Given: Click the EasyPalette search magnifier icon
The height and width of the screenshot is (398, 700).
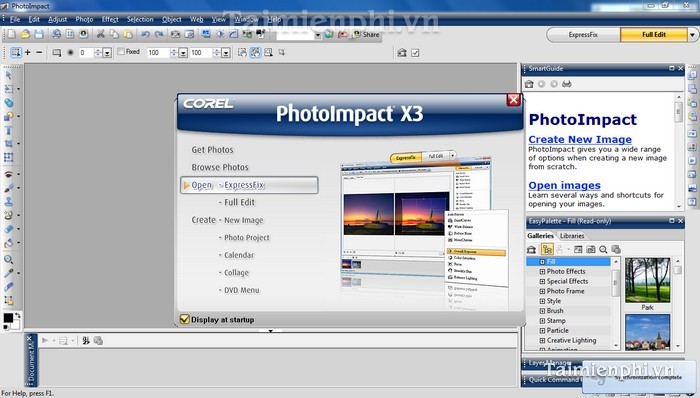Looking at the screenshot, I should pyautogui.click(x=603, y=249).
